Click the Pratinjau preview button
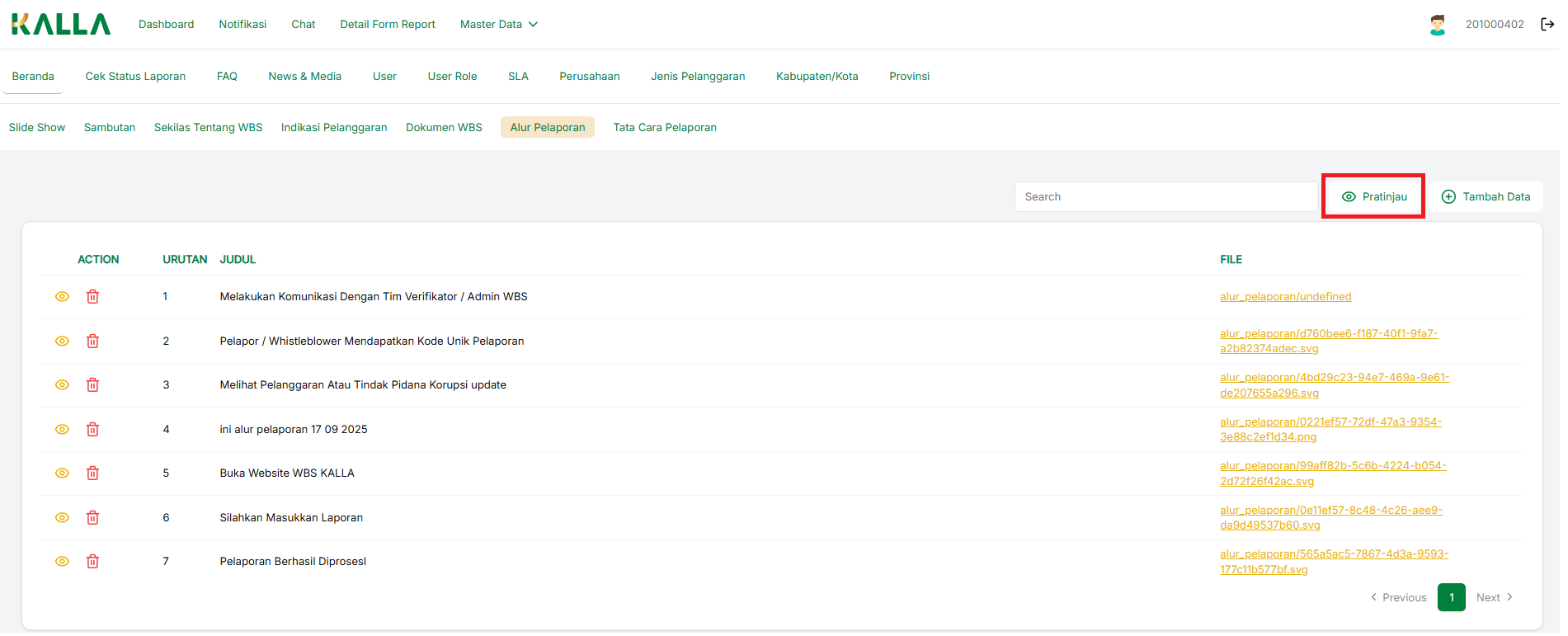The width and height of the screenshot is (1568, 636). point(1373,197)
